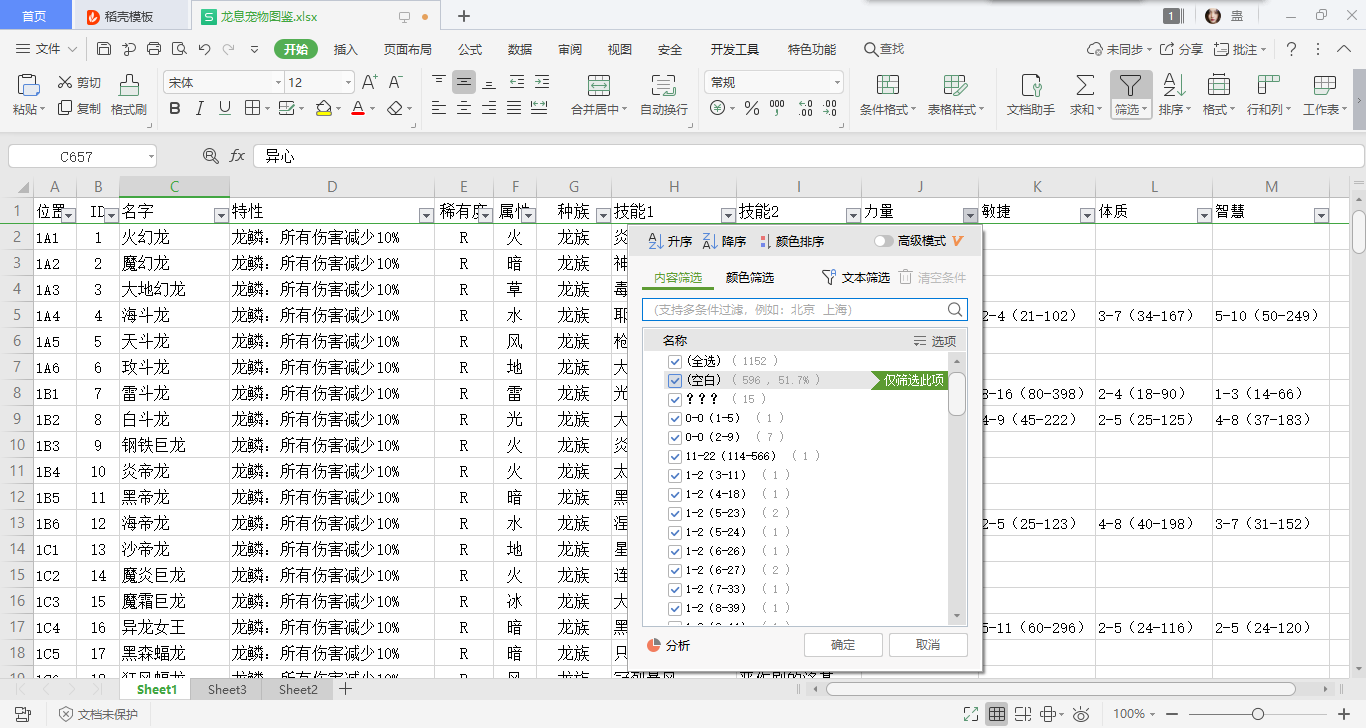Expand the Name Box C657 dropdown
The image size is (1366, 728).
click(x=151, y=156)
